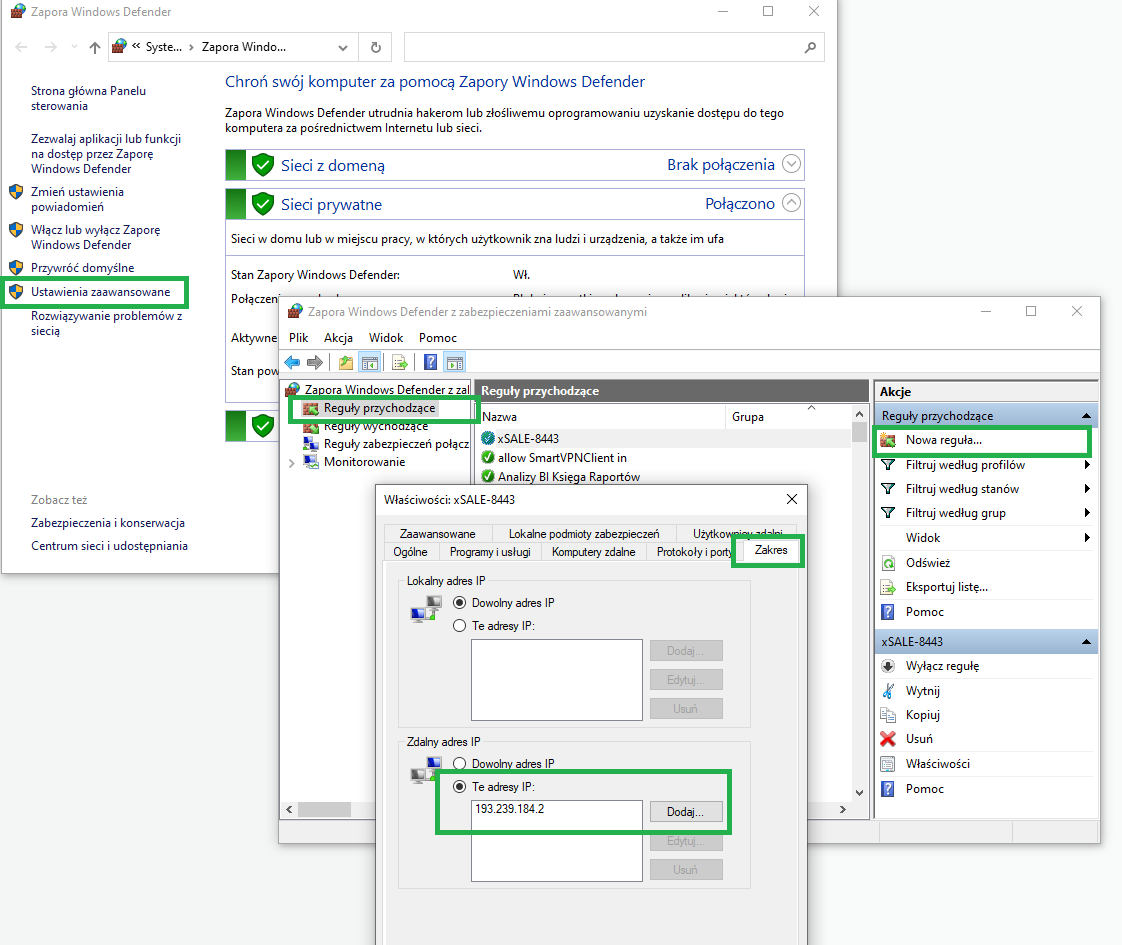Expand the Monitorowanie tree node

(x=292, y=463)
